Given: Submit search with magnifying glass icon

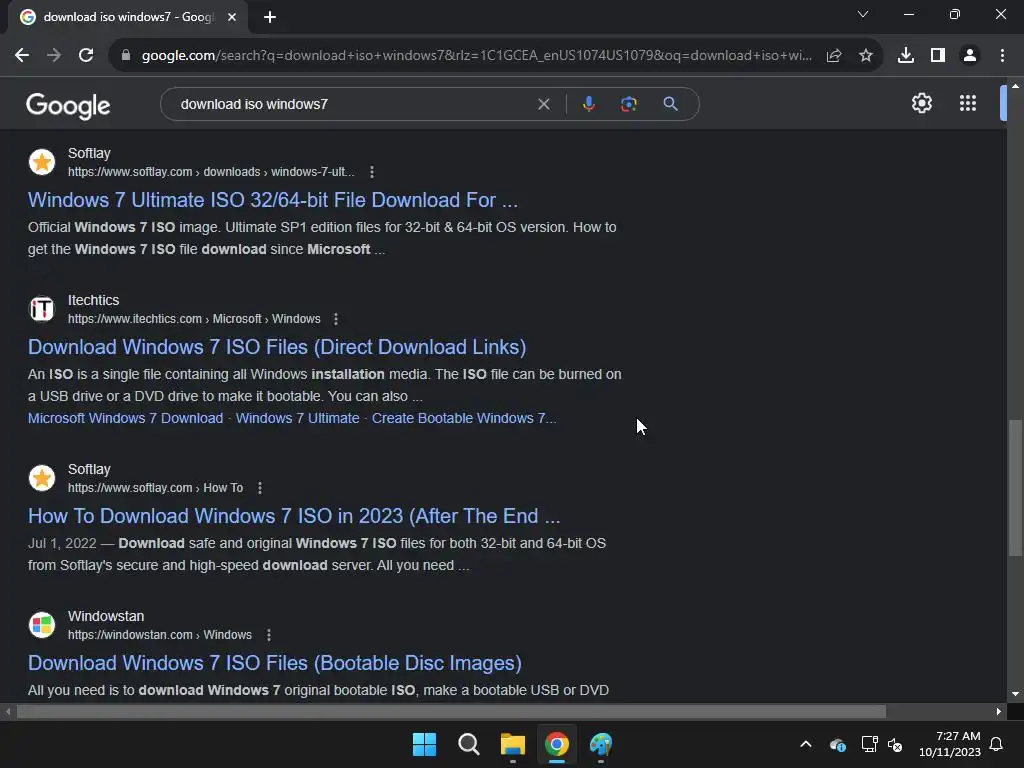Looking at the screenshot, I should 670,104.
